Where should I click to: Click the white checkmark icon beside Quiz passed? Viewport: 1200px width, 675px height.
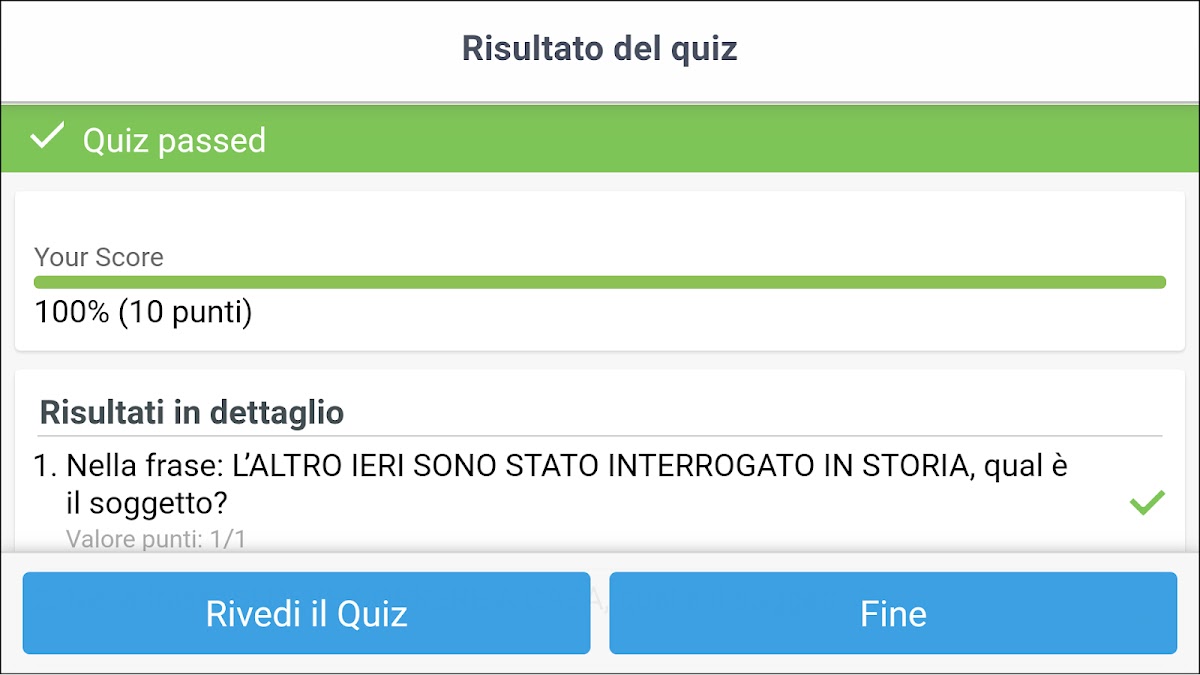[x=47, y=138]
